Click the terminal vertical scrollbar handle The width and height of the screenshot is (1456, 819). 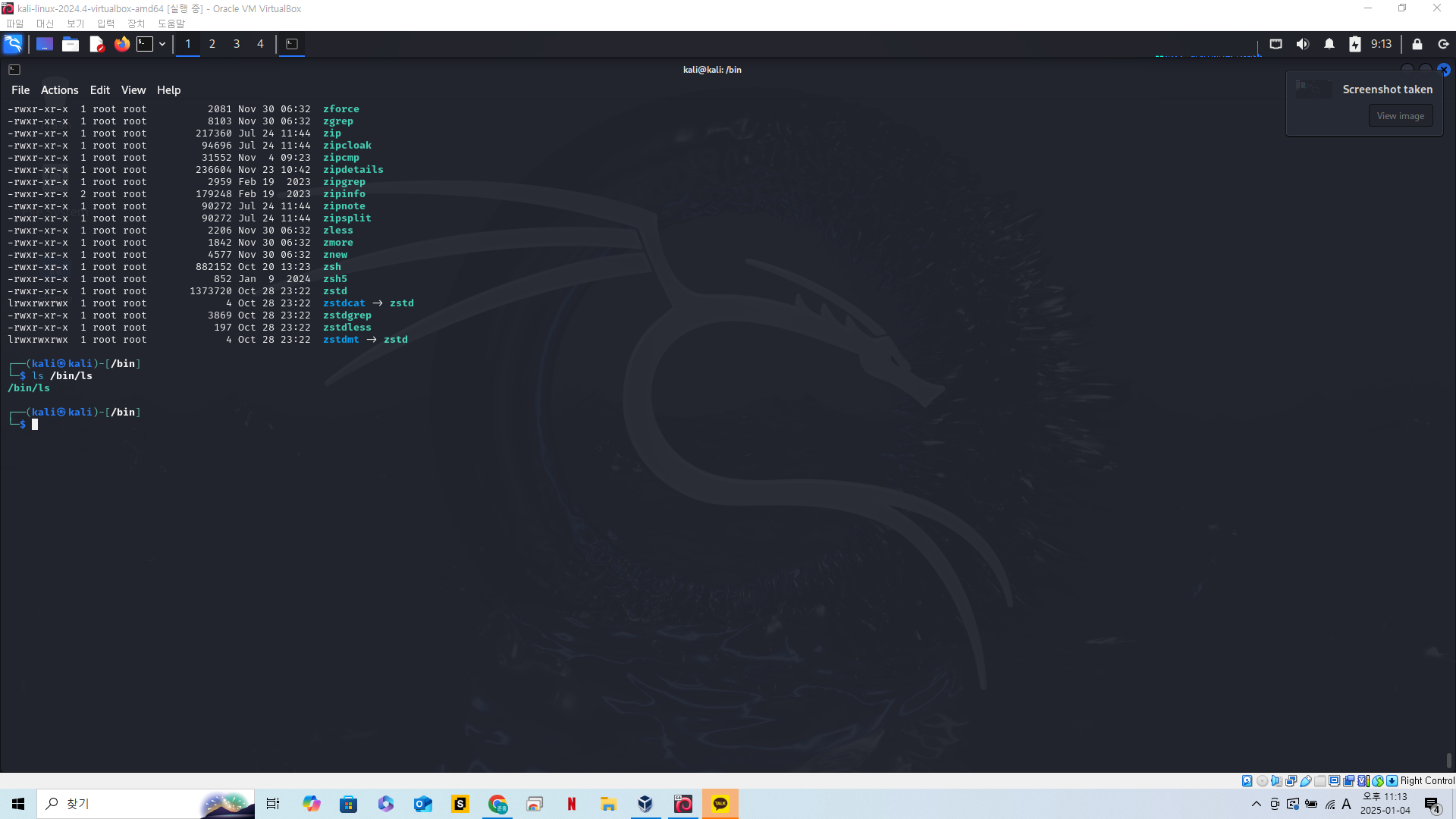1448,760
